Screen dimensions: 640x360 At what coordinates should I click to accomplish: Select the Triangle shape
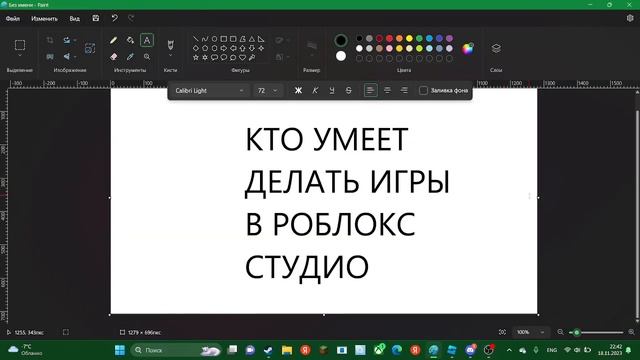coord(252,39)
